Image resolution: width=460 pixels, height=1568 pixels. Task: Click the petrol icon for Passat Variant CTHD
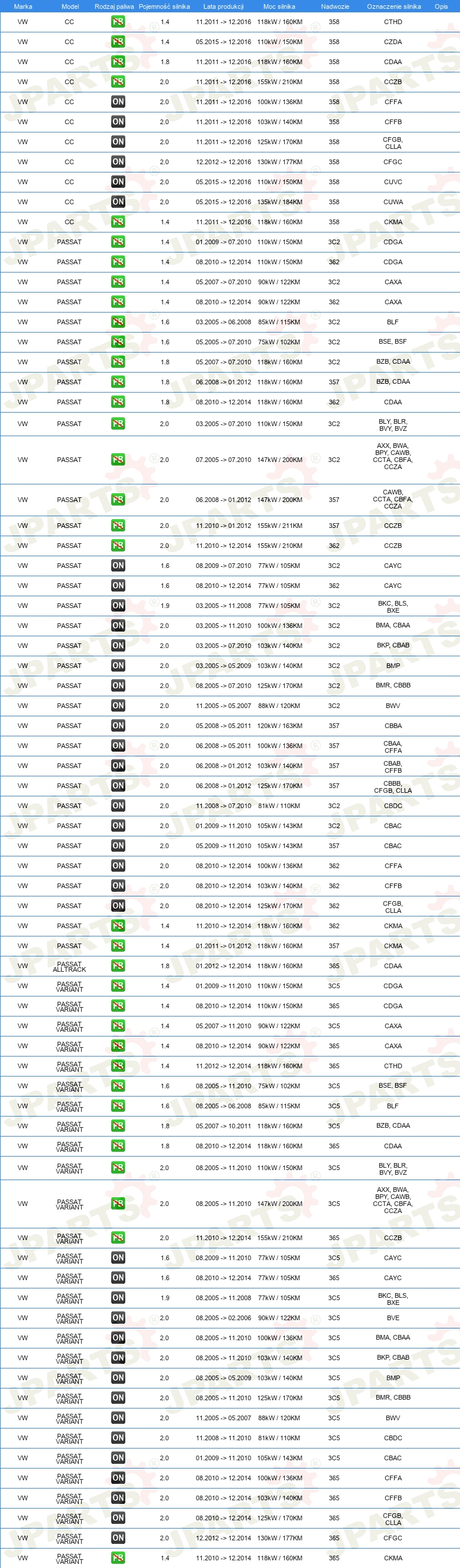[x=118, y=1066]
